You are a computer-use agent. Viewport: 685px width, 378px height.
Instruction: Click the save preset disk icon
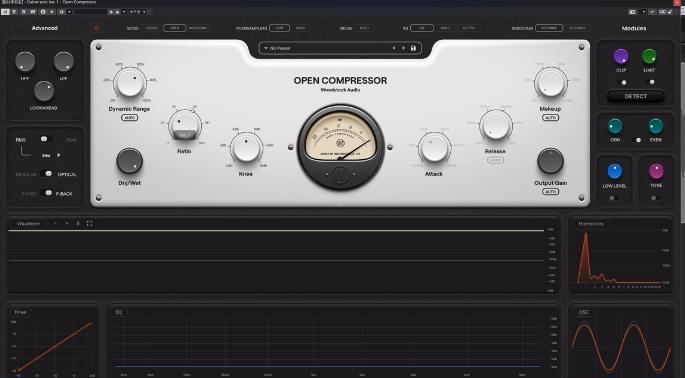click(413, 48)
